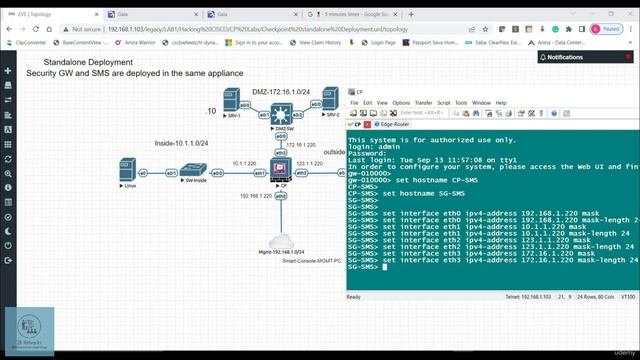
Task: Click the Lock Lab checkmark sidebar icon
Action: pyautogui.click(x=8, y=217)
